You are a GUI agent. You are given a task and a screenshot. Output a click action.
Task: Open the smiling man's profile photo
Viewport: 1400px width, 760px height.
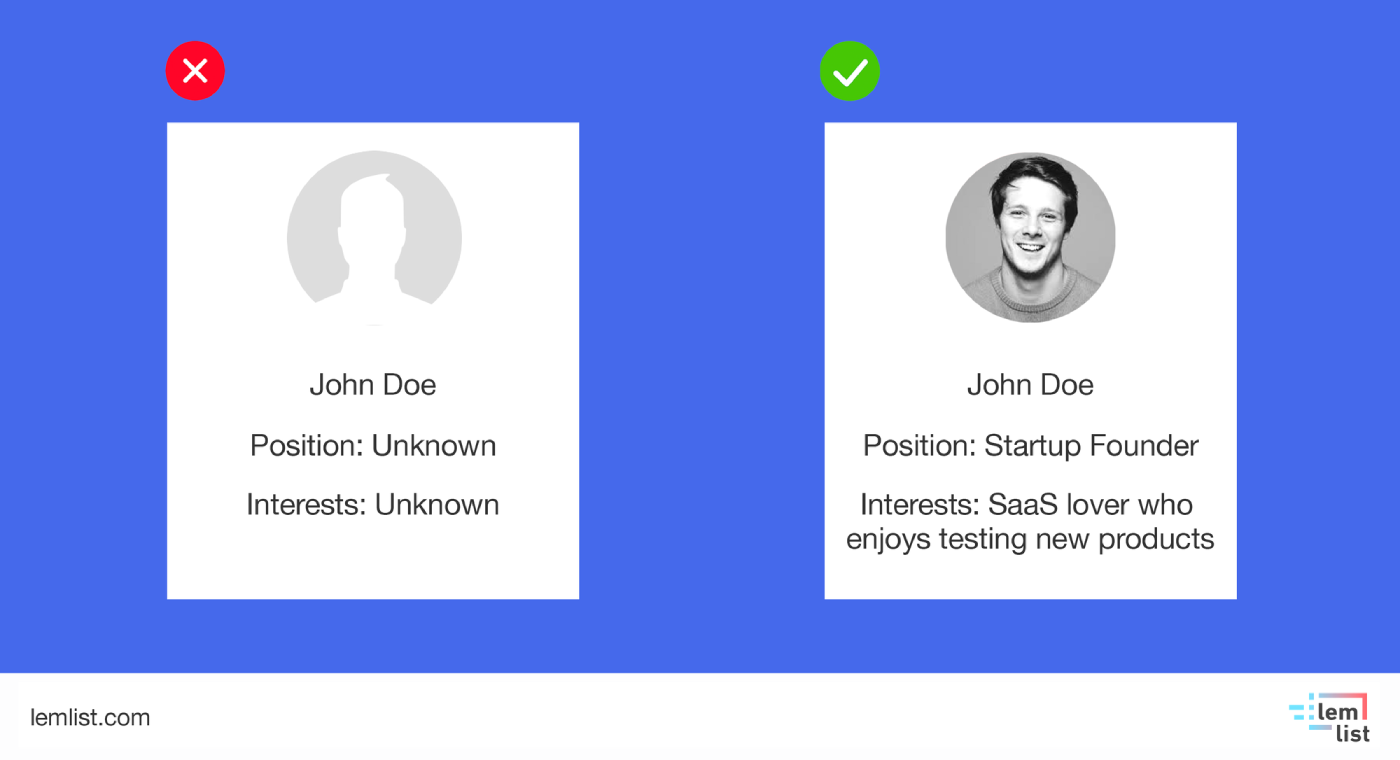[x=1030, y=238]
